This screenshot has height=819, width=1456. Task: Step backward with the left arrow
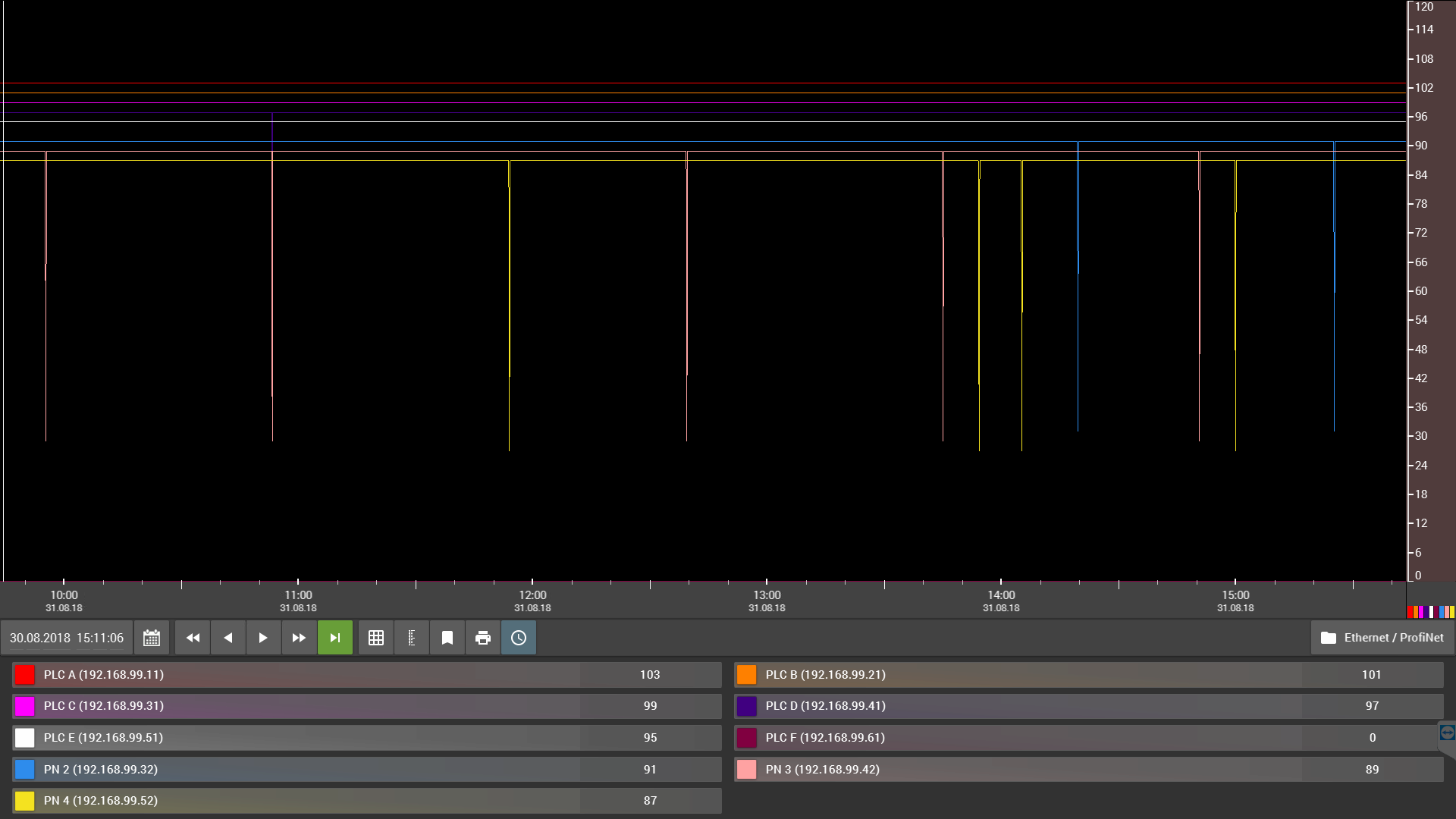point(228,638)
